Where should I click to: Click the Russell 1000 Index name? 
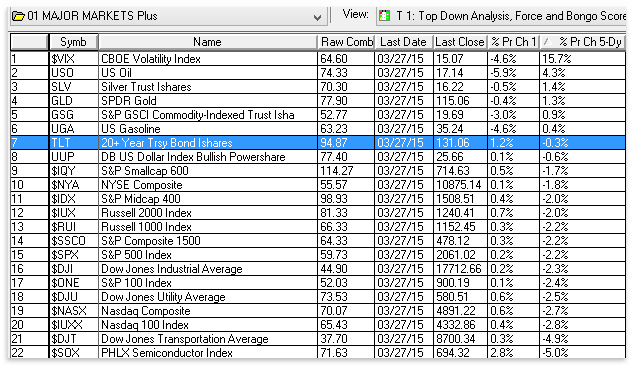pyautogui.click(x=146, y=227)
